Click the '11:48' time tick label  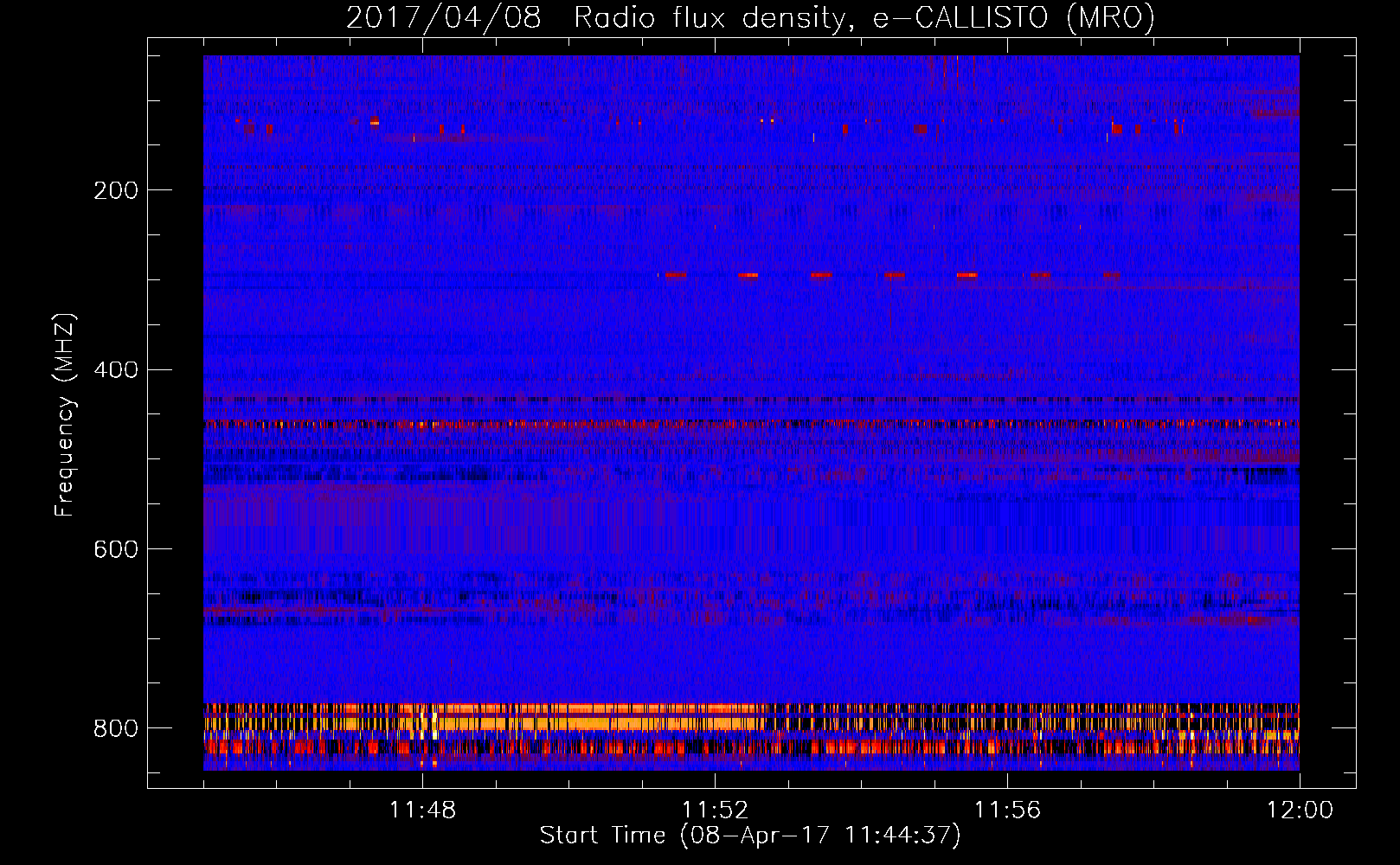click(422, 811)
